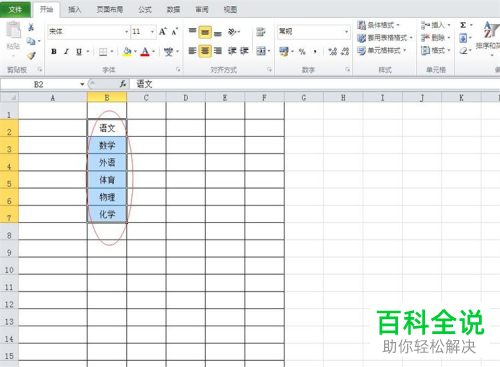Open the 页面布局 (Page Layout) tab

pyautogui.click(x=110, y=10)
